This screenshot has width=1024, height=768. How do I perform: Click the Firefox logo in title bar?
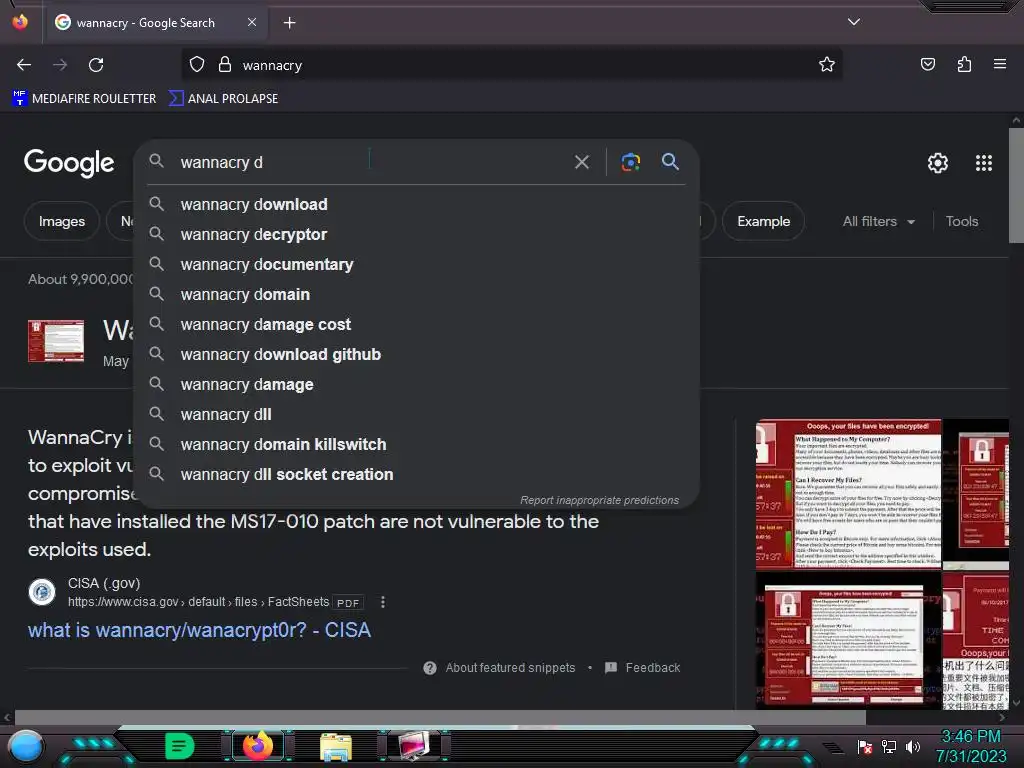(20, 22)
